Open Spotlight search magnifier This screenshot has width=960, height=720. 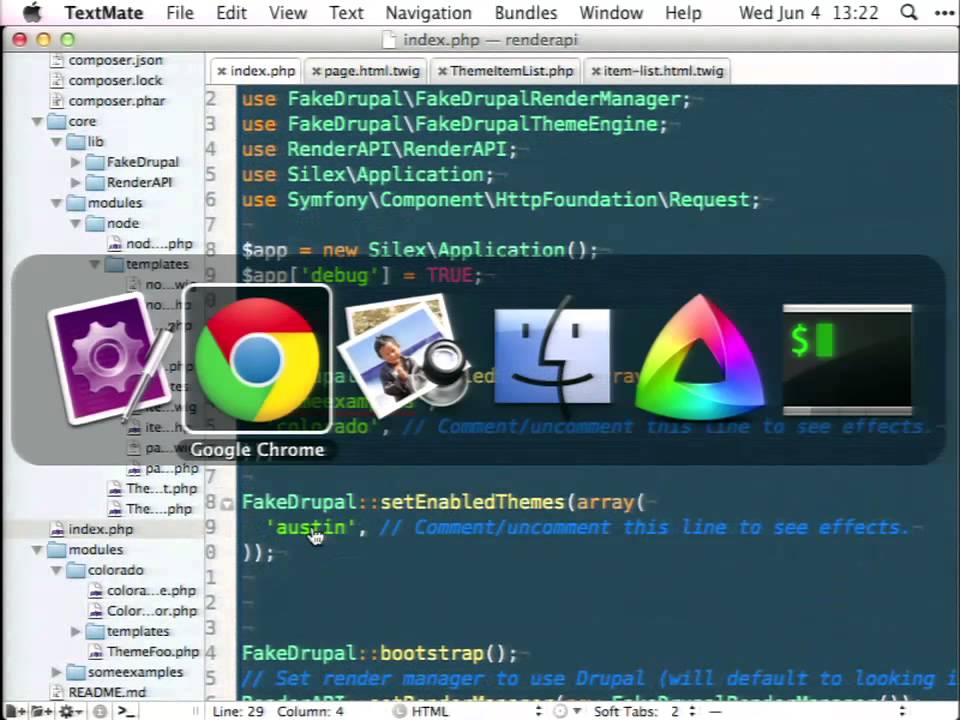click(x=909, y=12)
